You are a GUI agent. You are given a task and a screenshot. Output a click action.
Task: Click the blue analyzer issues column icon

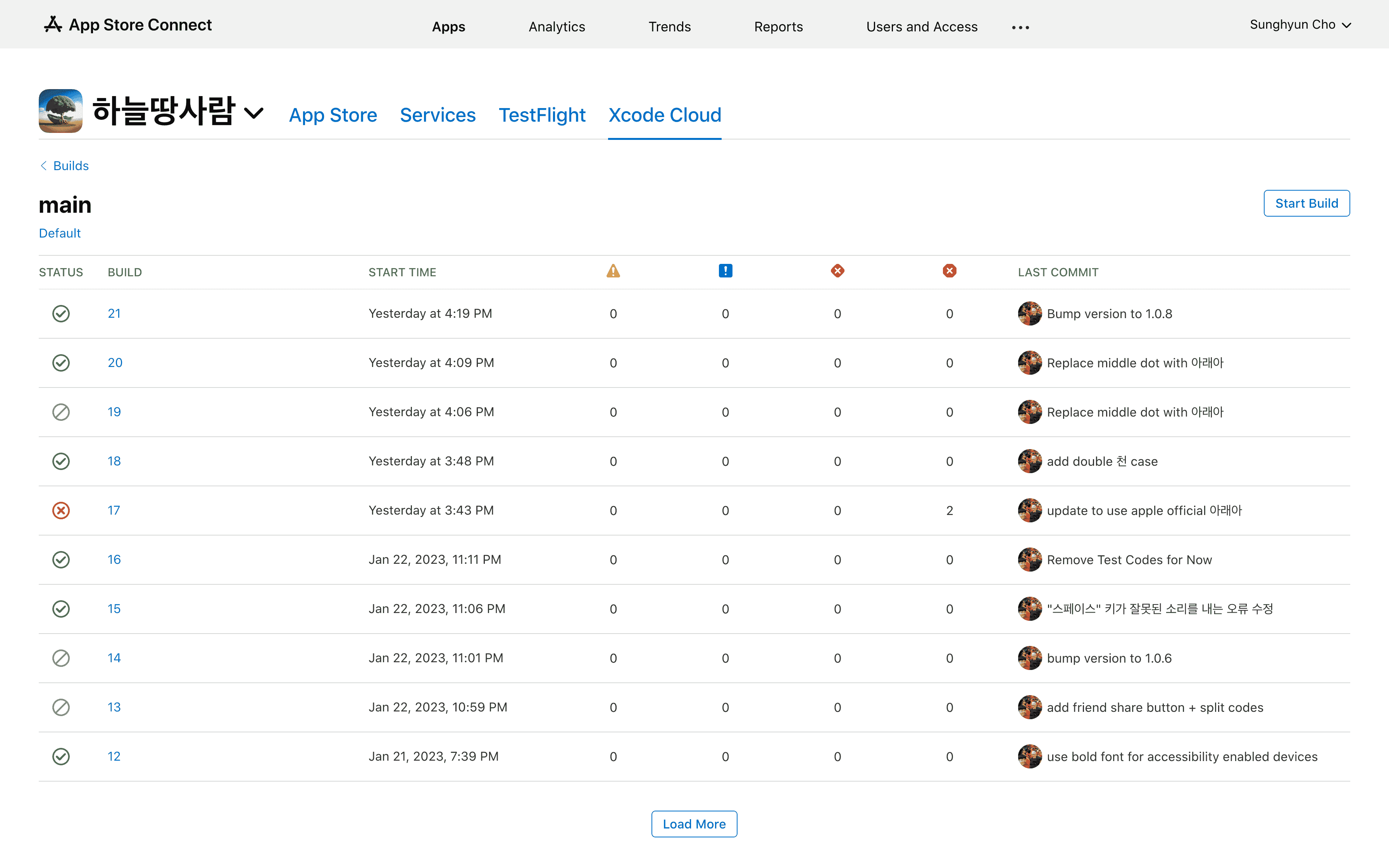725,271
